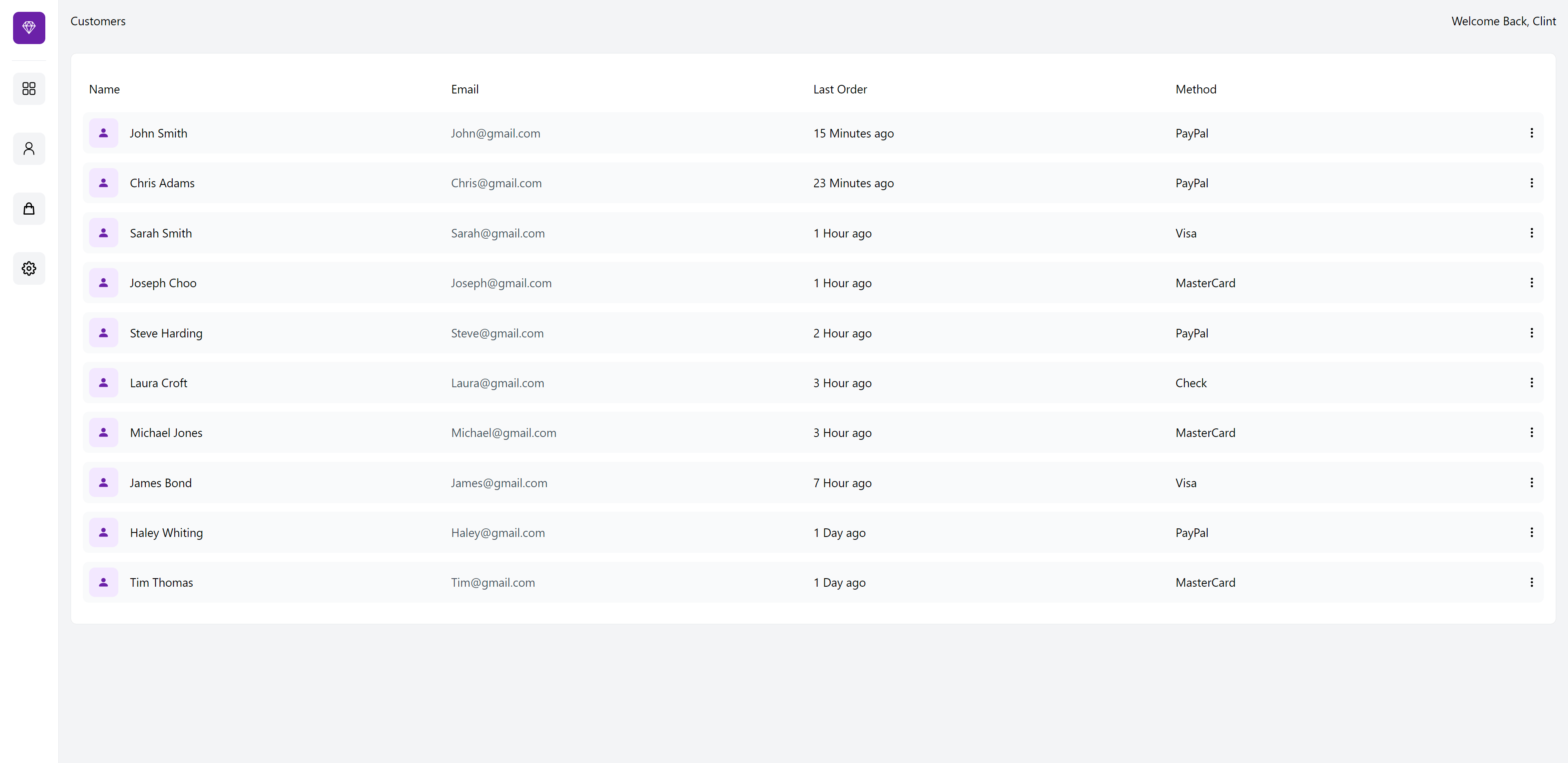The image size is (1568, 763).
Task: Click the Last Order column header
Action: click(840, 89)
